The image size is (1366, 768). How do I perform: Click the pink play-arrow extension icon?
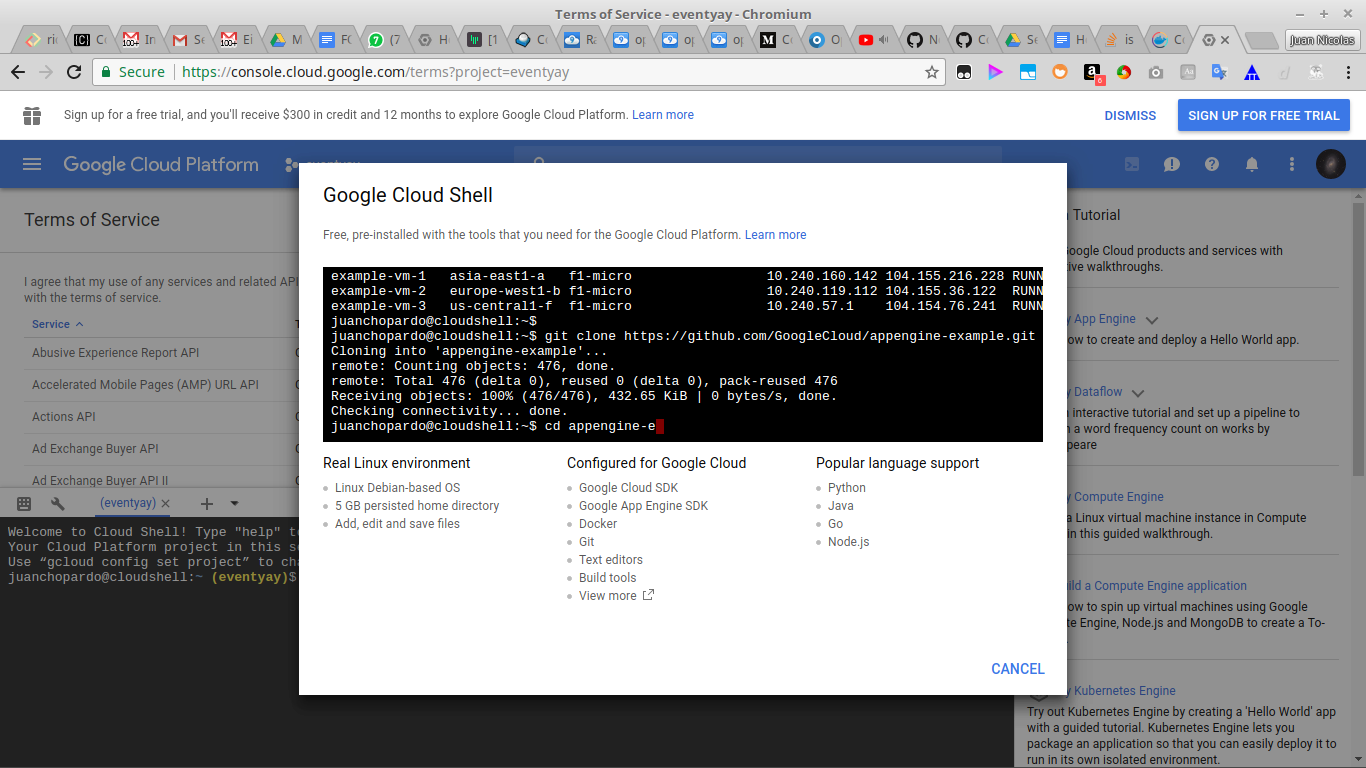click(x=995, y=72)
